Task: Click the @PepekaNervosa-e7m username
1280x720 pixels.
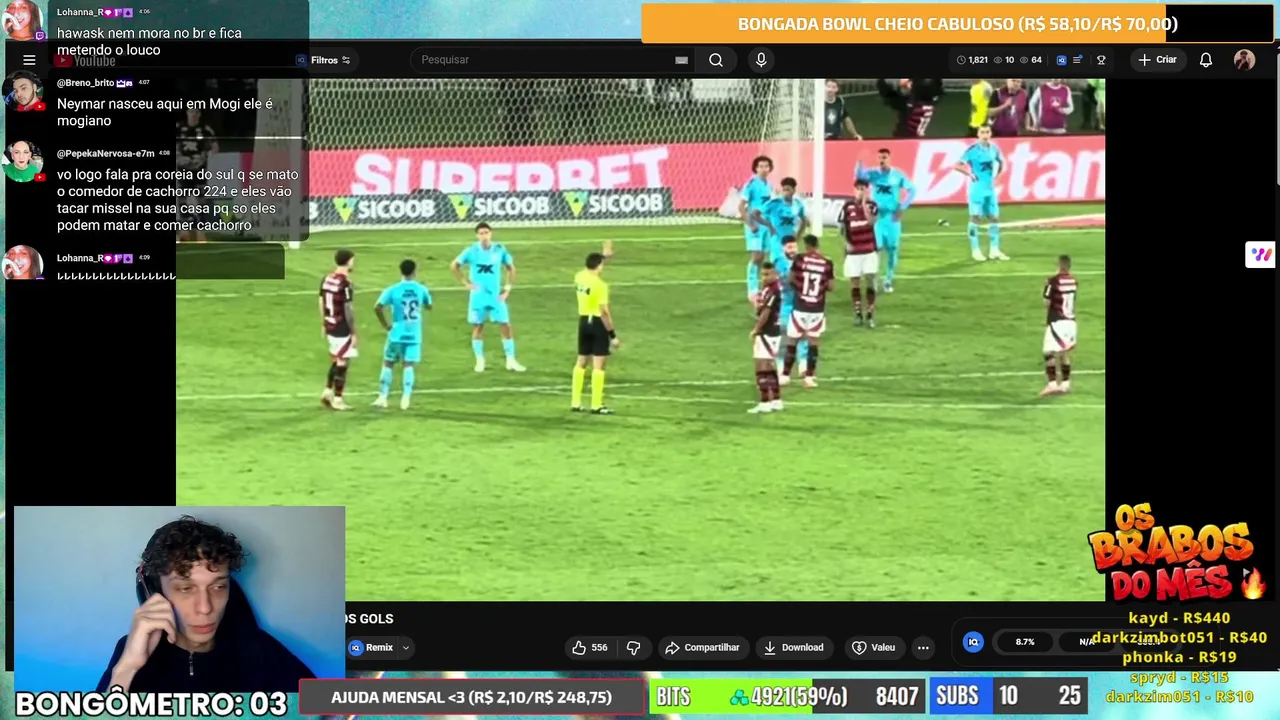Action: coord(105,153)
